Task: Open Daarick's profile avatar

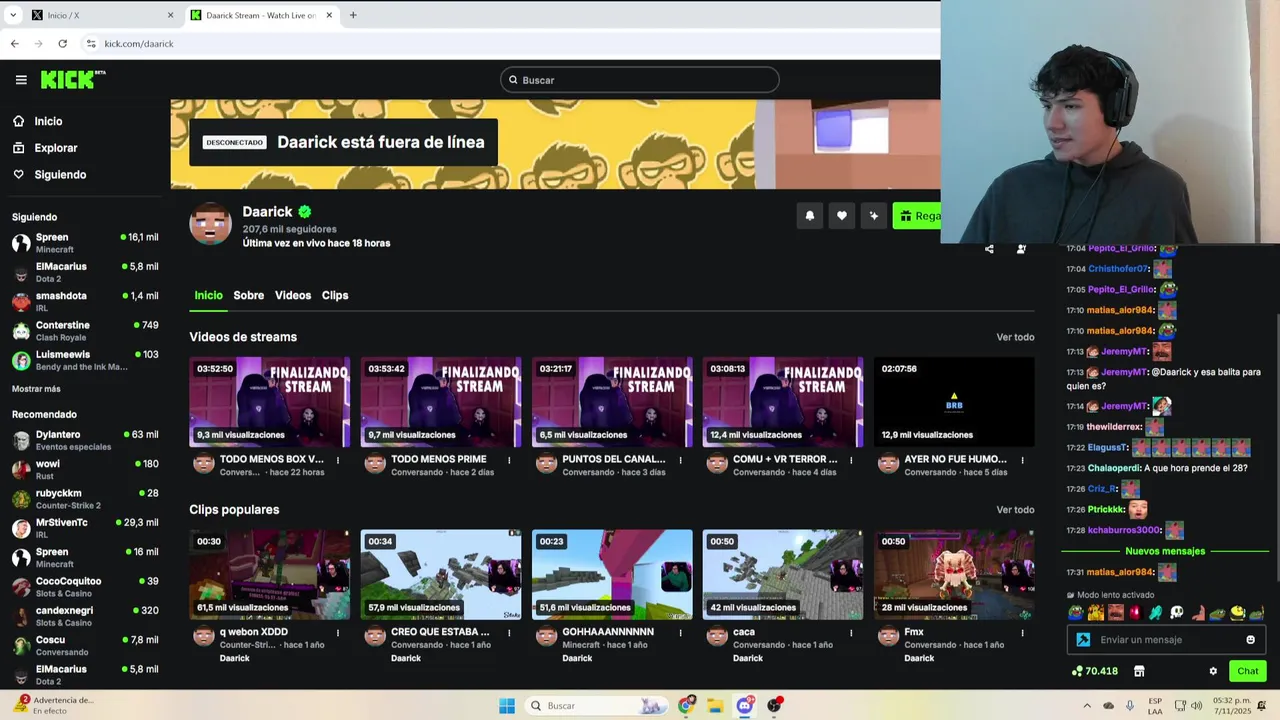Action: click(210, 223)
